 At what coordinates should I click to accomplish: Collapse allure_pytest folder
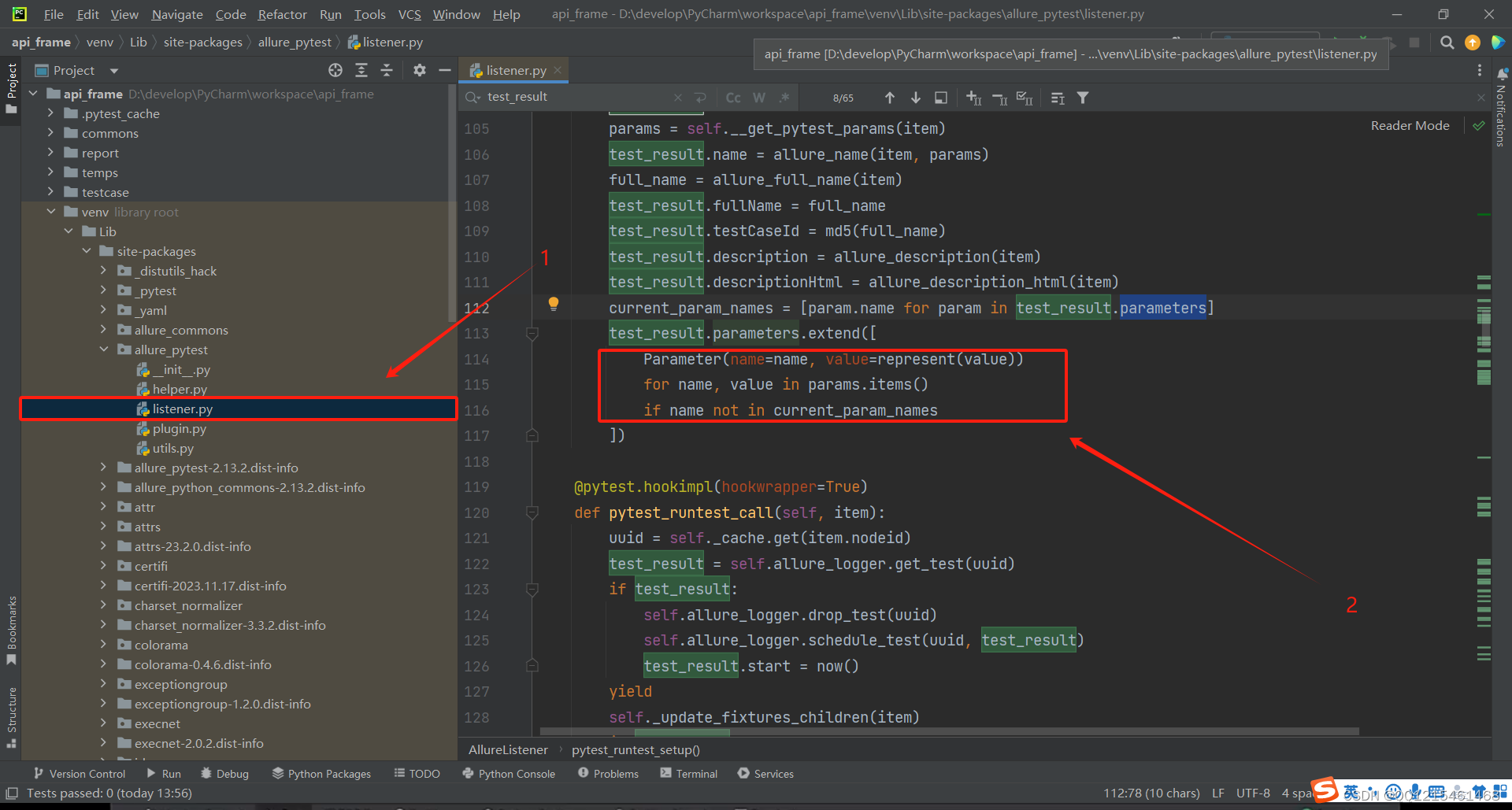click(x=104, y=350)
